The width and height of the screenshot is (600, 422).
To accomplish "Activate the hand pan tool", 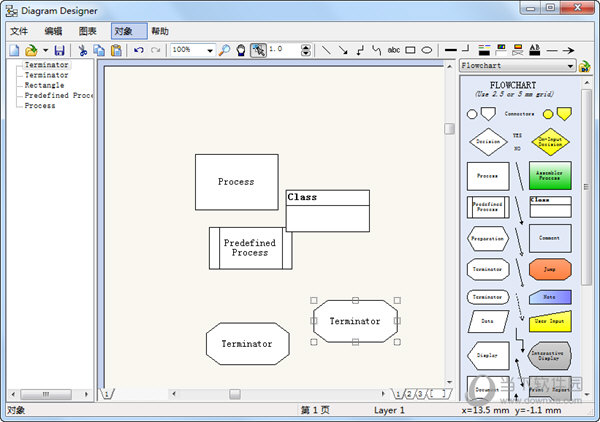I will (x=241, y=50).
